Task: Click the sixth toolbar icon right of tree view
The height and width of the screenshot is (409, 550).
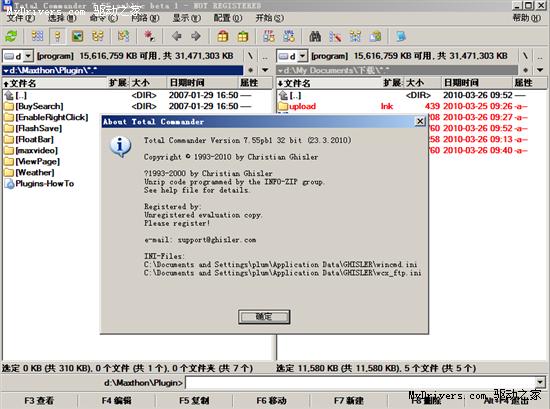Action: (123, 36)
